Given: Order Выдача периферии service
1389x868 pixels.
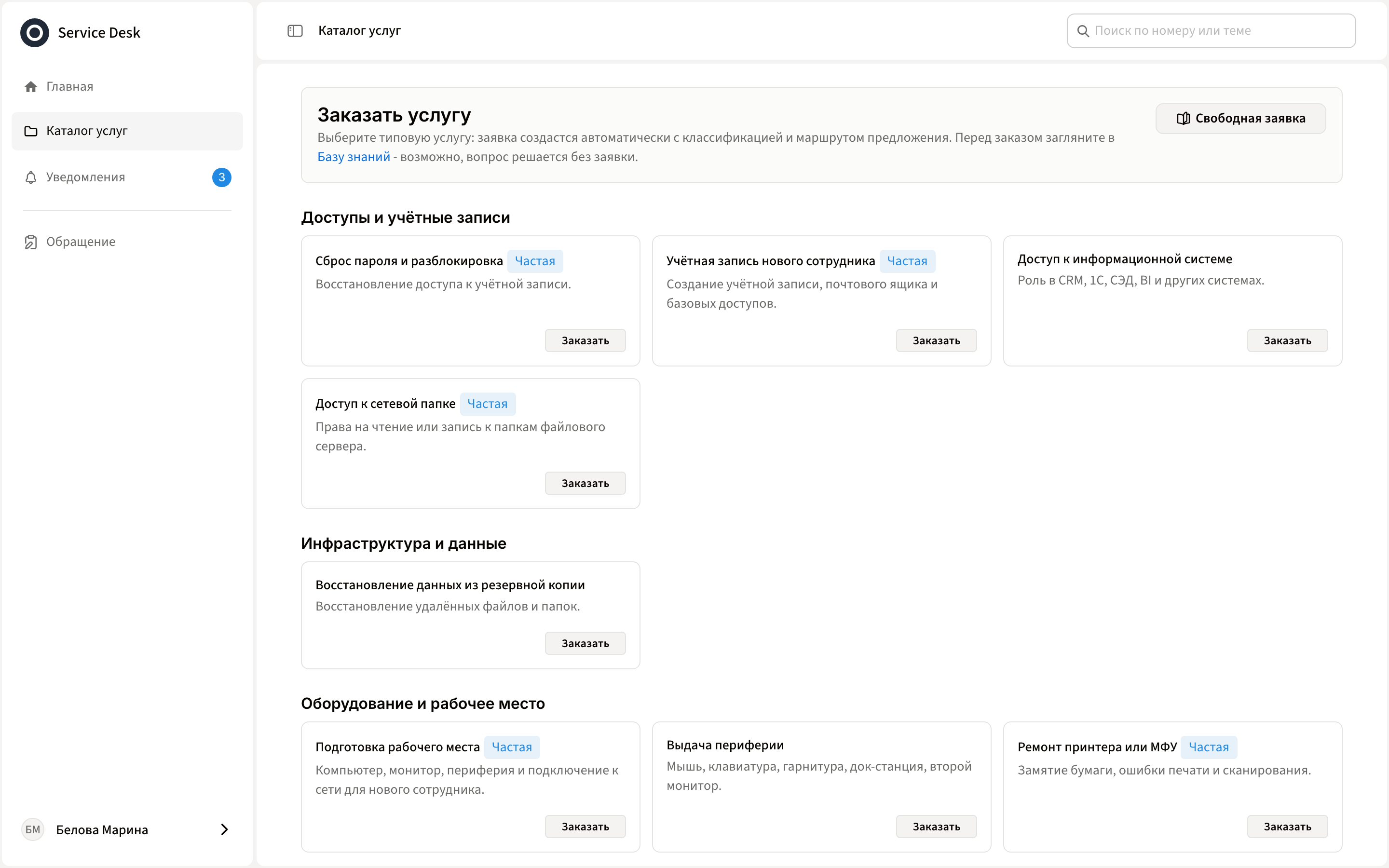Looking at the screenshot, I should coord(936,827).
